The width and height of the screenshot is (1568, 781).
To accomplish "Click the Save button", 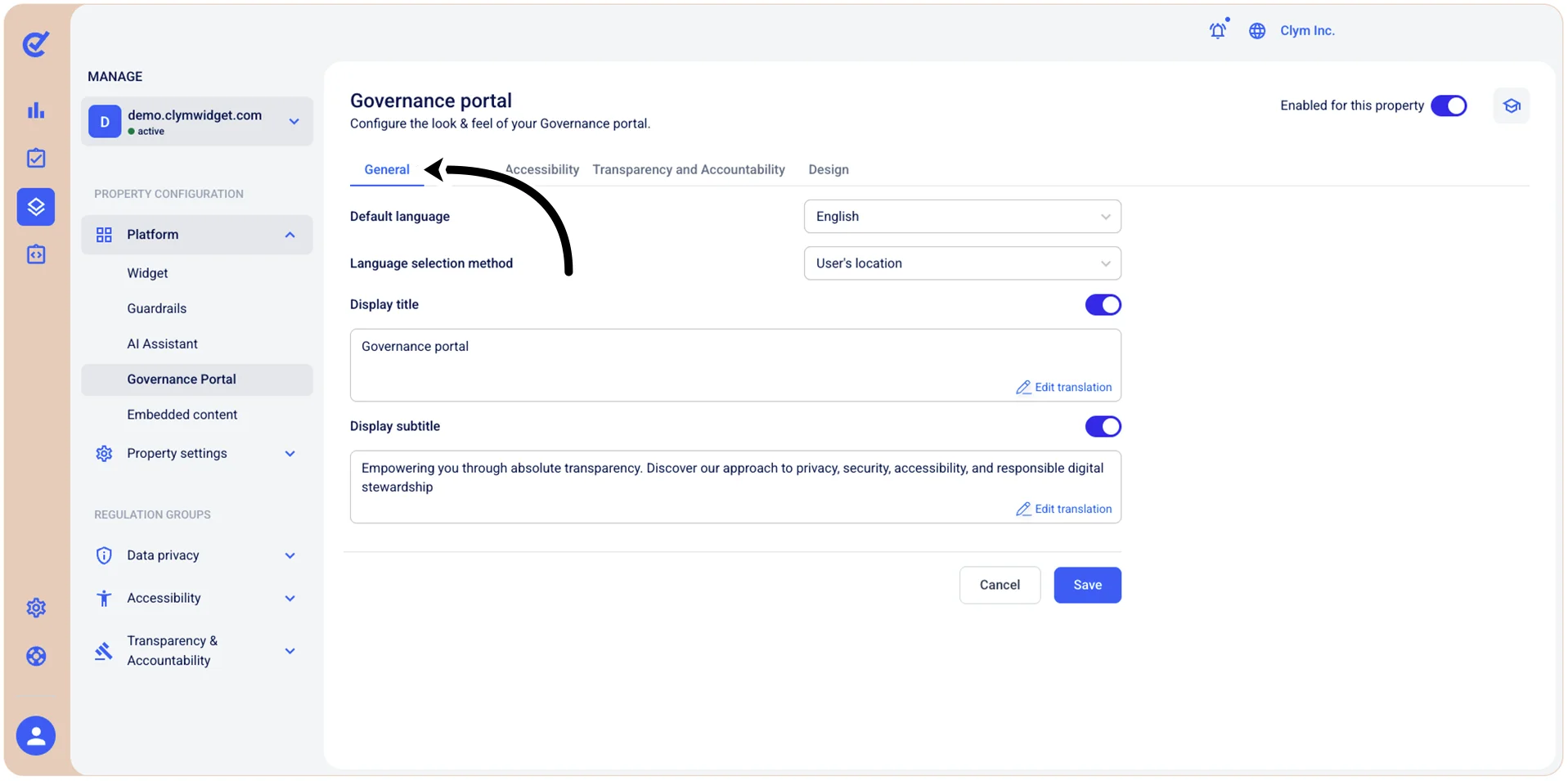I will pyautogui.click(x=1087, y=586).
